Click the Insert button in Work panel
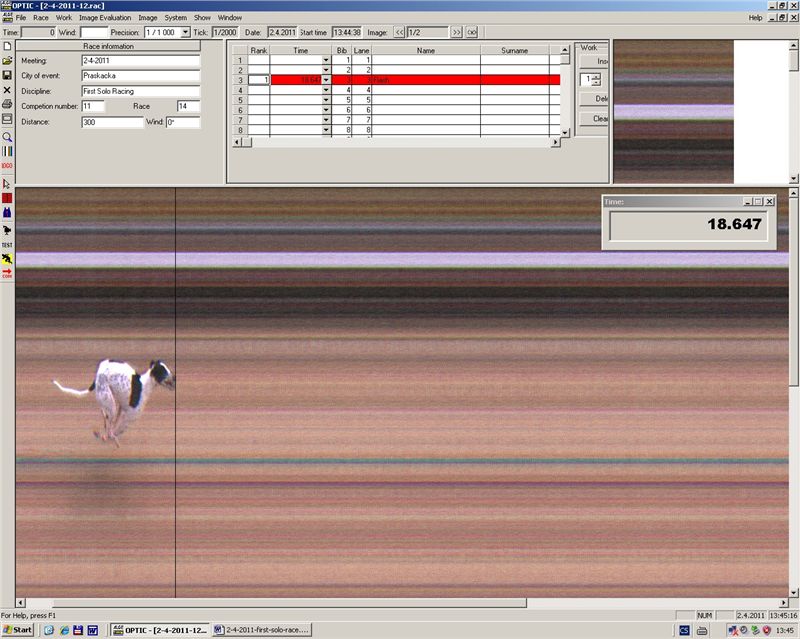800x639 pixels. point(593,61)
